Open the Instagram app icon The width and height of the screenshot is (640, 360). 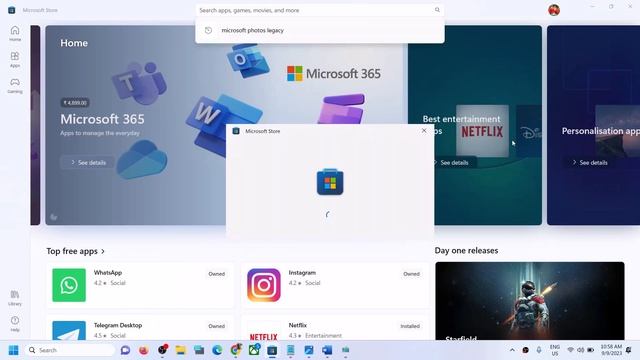pos(264,285)
